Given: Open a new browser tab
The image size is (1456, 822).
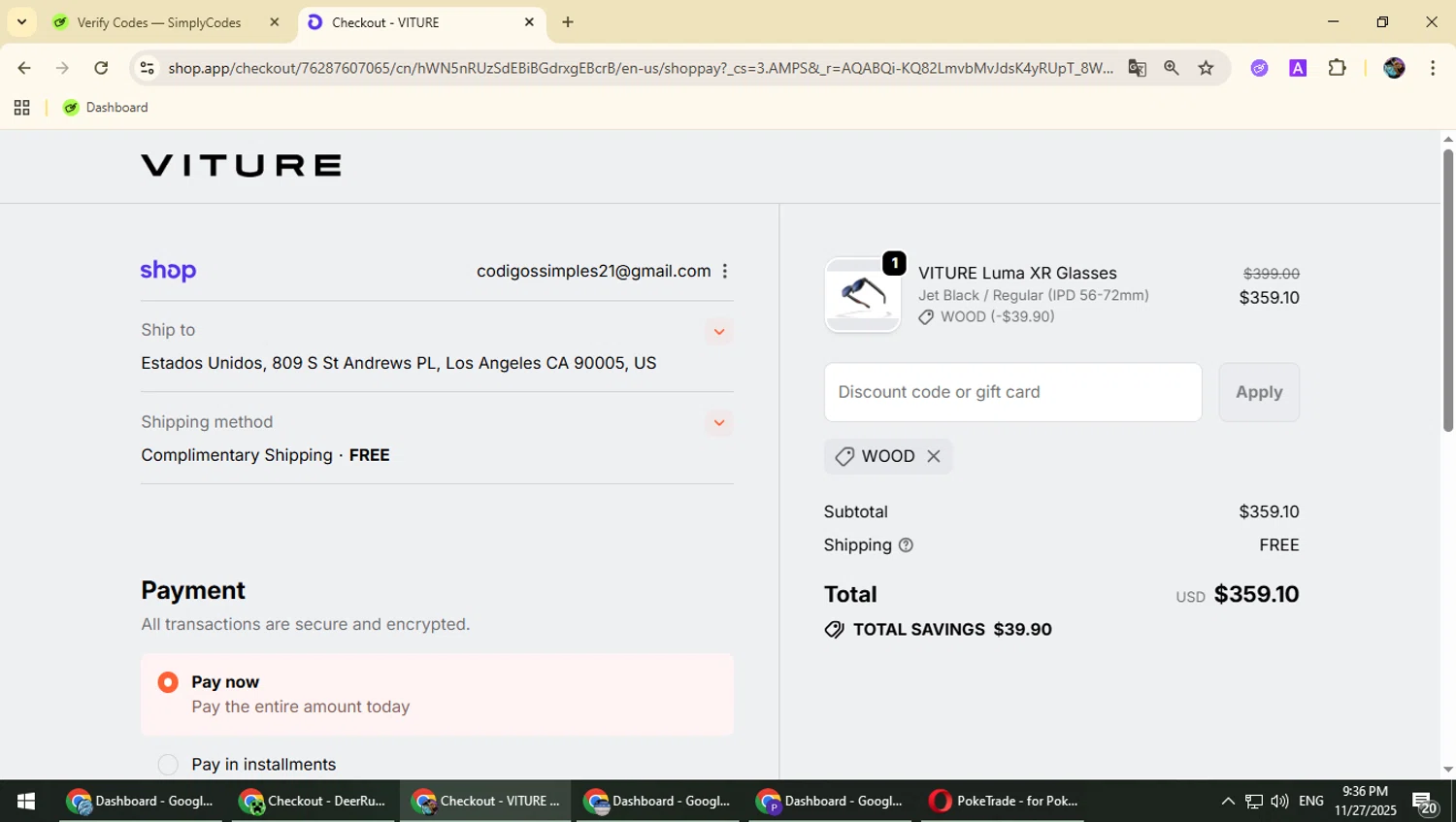Looking at the screenshot, I should tap(568, 22).
